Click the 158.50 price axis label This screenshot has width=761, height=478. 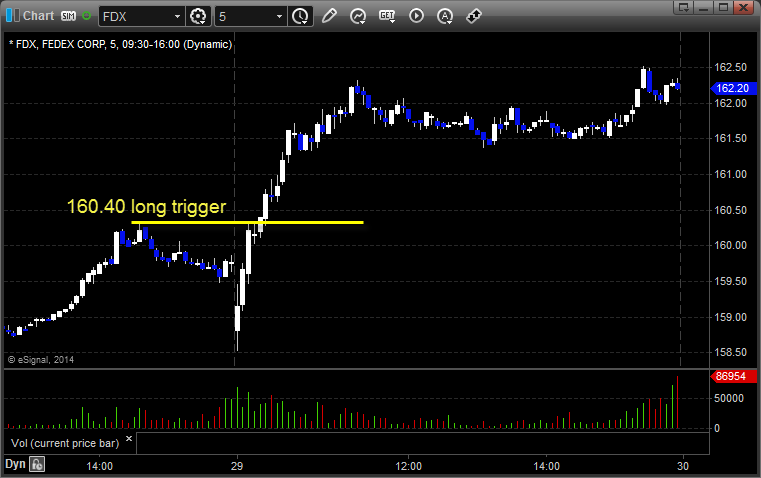(x=730, y=352)
